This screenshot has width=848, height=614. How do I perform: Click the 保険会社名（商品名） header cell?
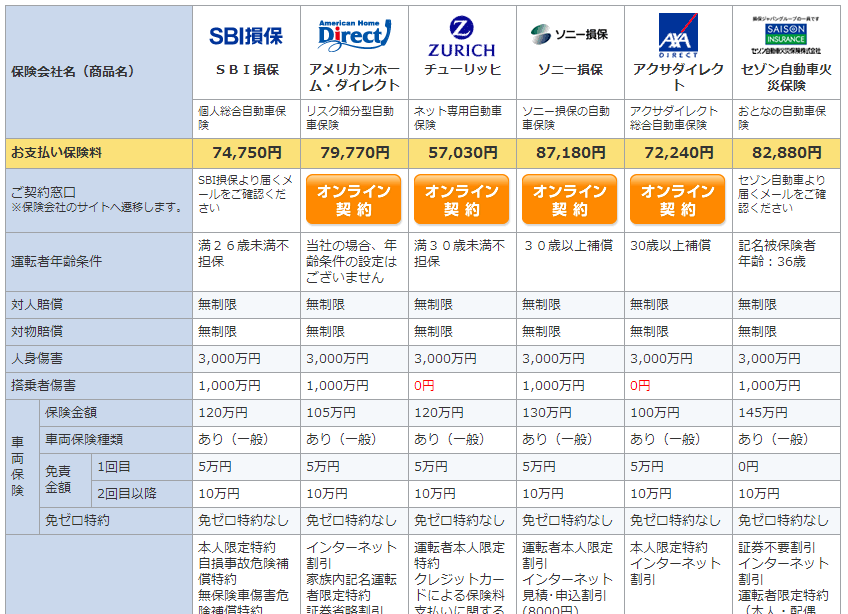99,72
